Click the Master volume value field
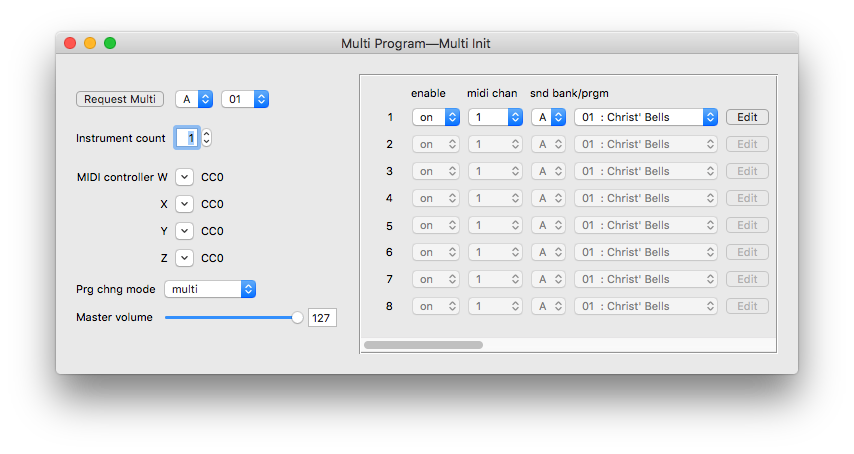 coord(322,318)
